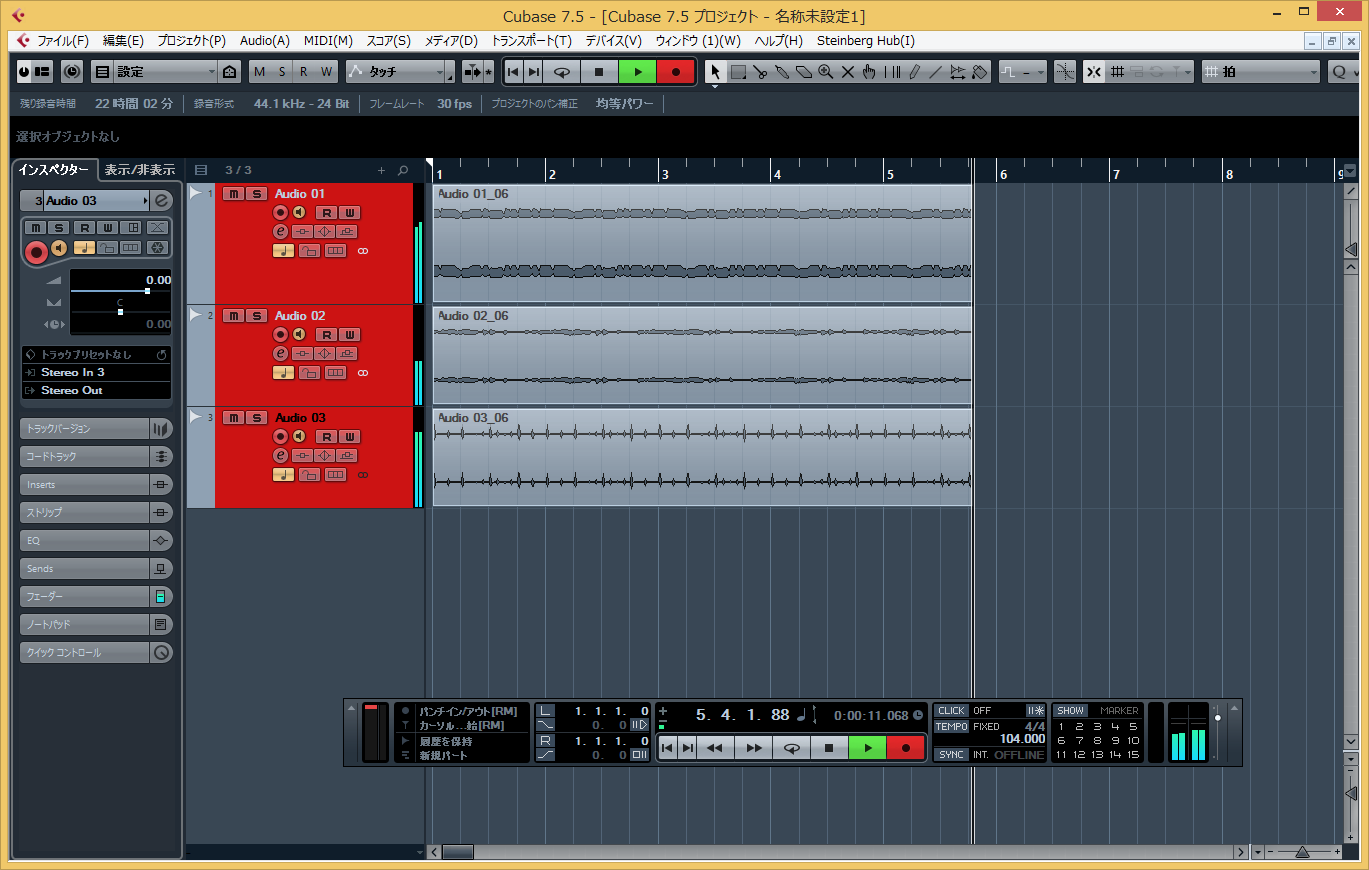Toggle CLICK metronome in transport panel
The image size is (1369, 870).
(x=951, y=711)
